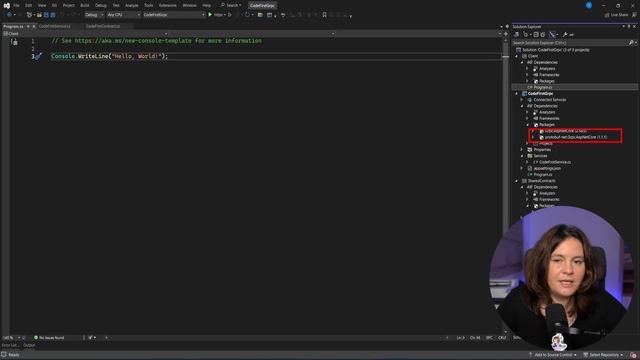Expand the Connected Services node
Screen dimensions: 640x360
click(522, 100)
